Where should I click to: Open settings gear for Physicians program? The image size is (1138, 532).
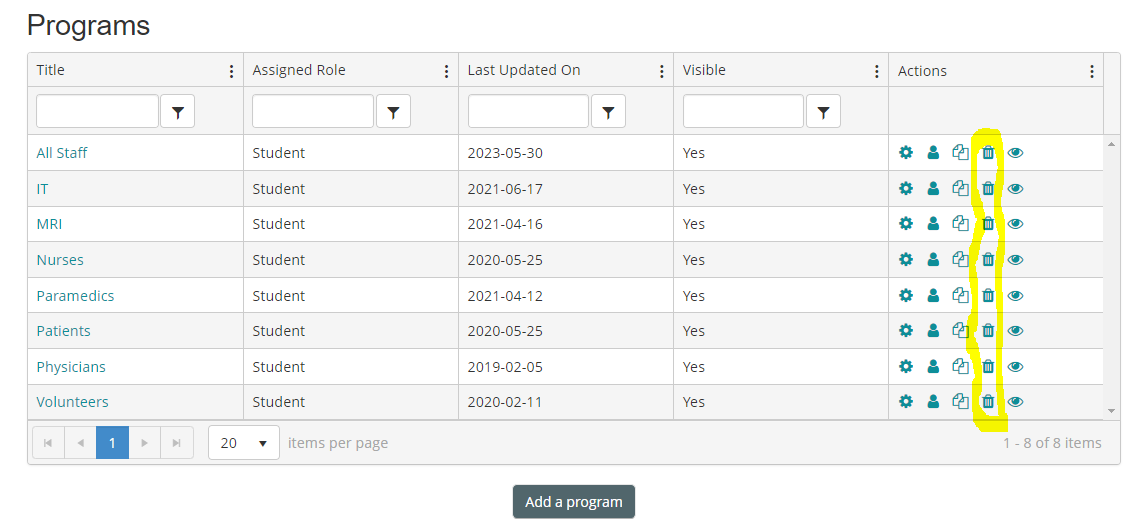click(x=906, y=367)
